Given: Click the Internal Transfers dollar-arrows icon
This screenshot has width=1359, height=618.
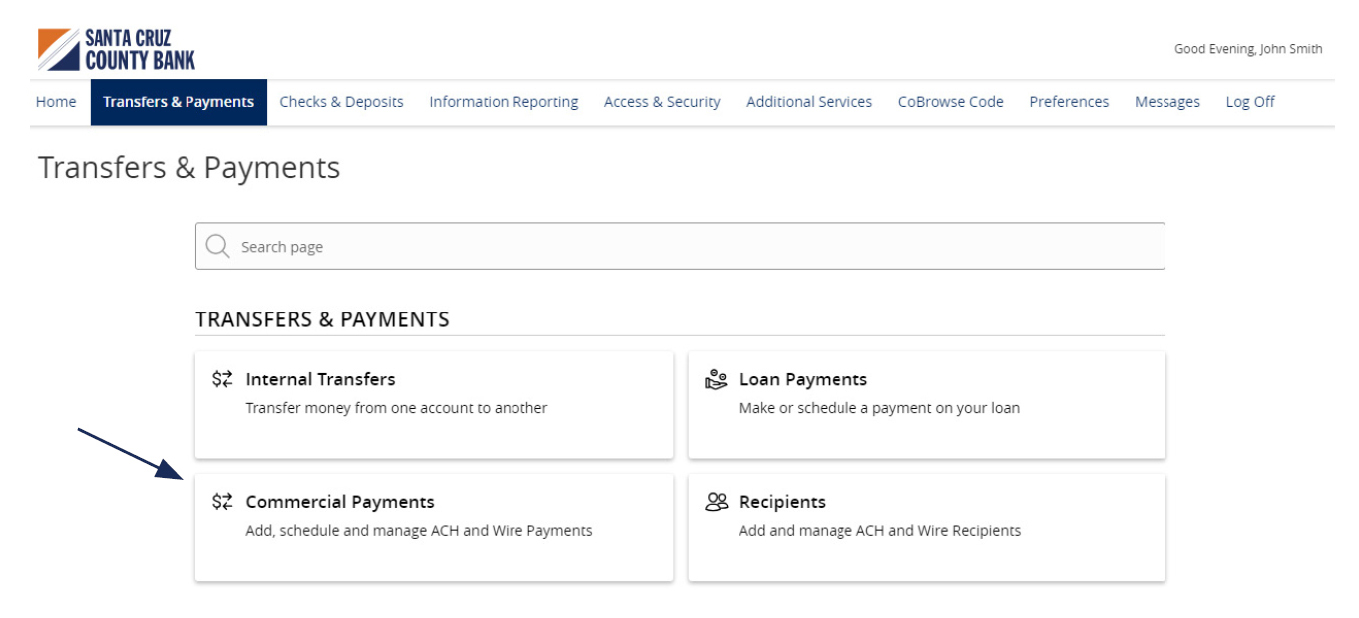Looking at the screenshot, I should (221, 378).
